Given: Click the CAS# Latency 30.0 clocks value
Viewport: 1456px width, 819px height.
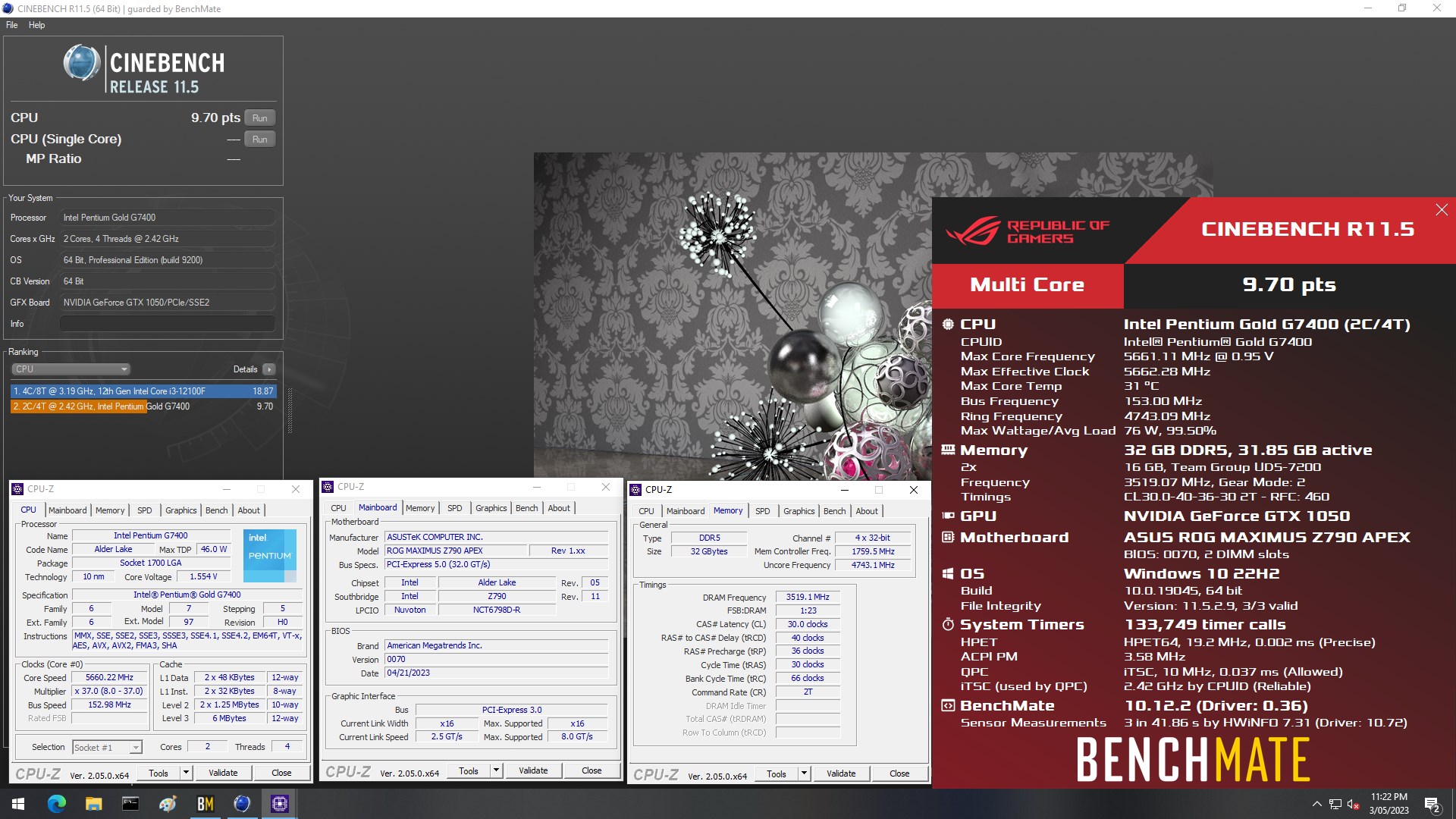Looking at the screenshot, I should tap(808, 624).
